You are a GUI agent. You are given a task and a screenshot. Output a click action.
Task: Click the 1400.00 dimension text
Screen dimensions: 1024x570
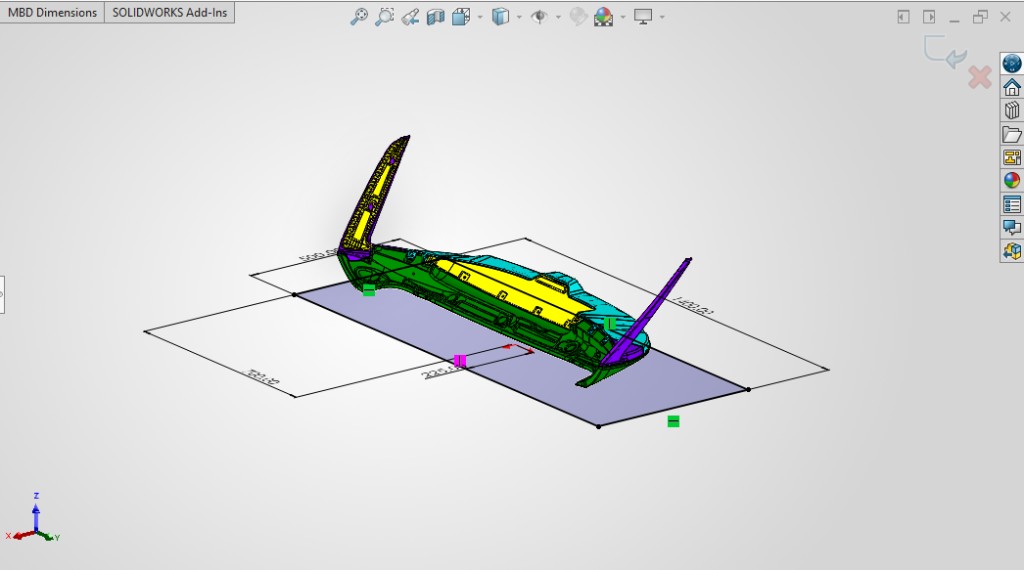(x=693, y=304)
